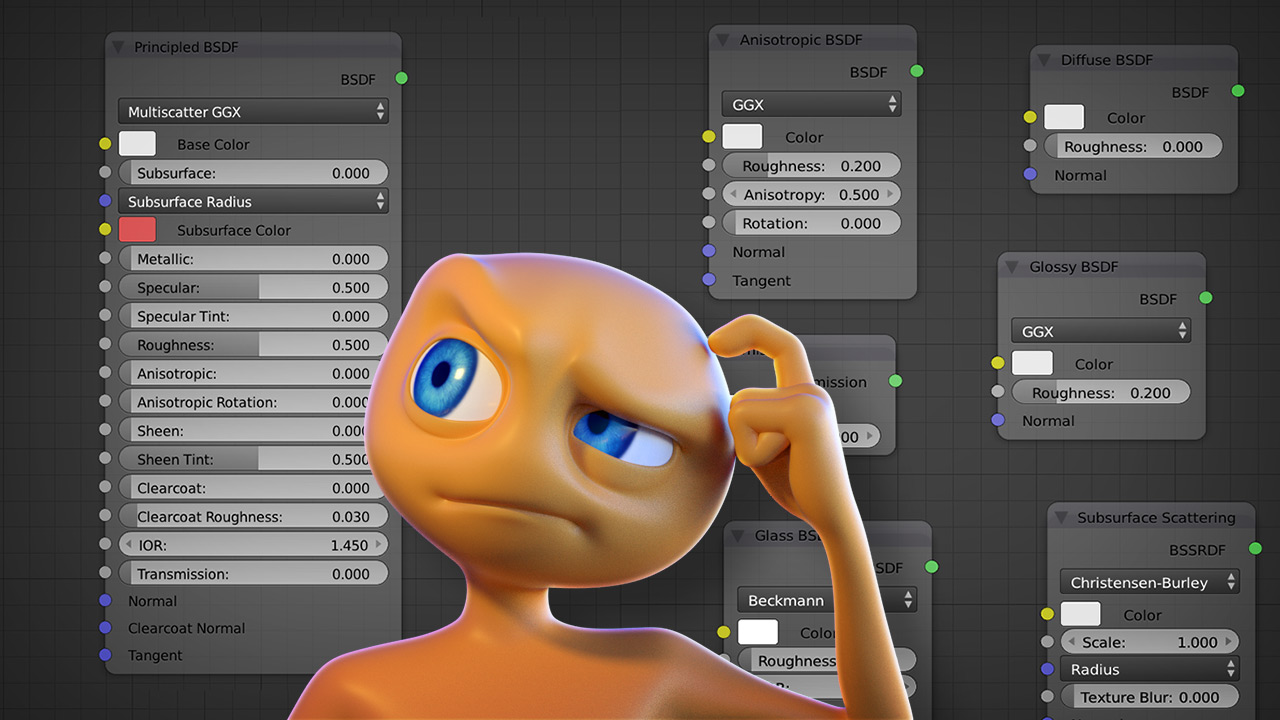Click the Normal input socket on Glossy BSDF
The image size is (1280, 720).
point(996,420)
